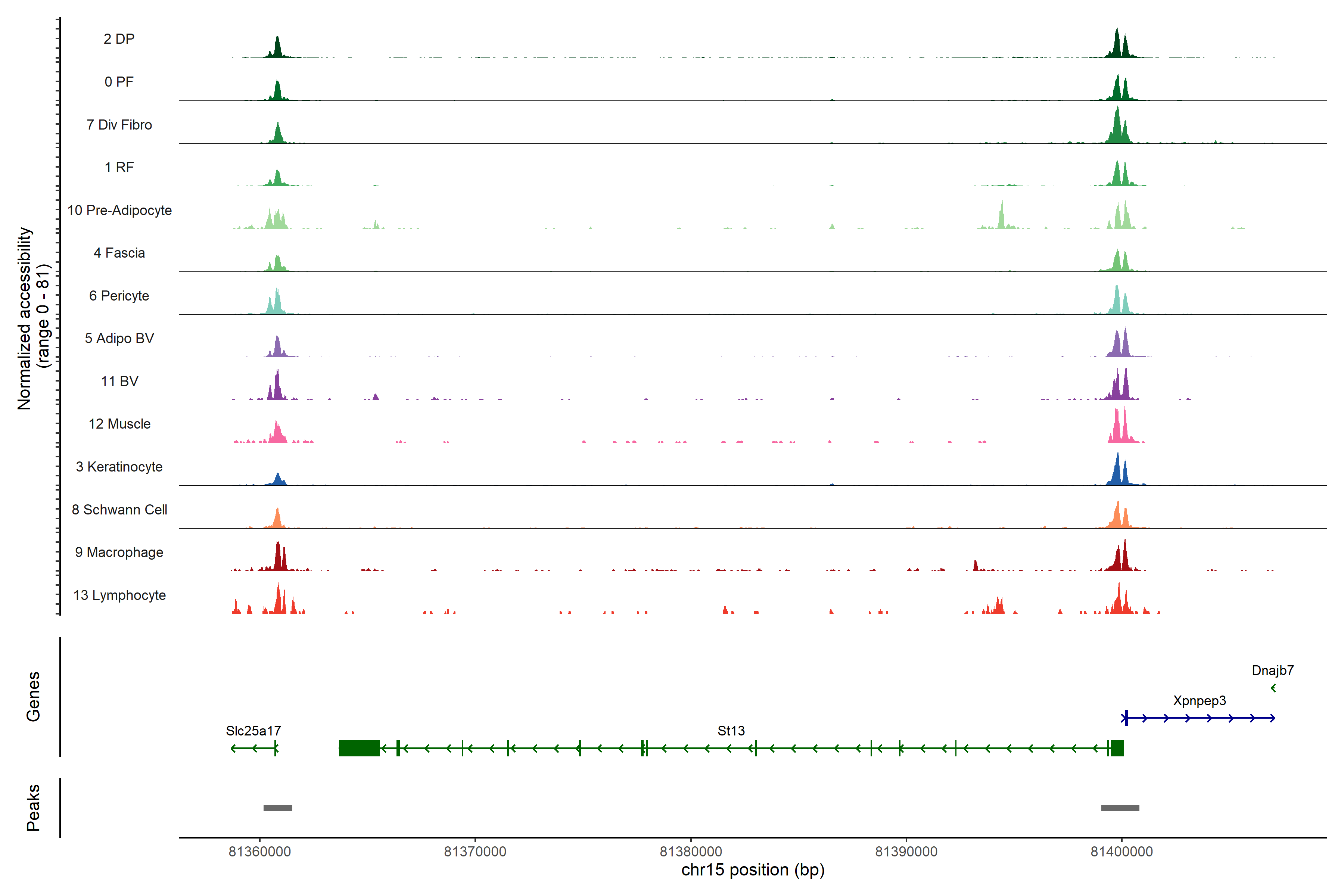Click the 8 Schwann Cell track label
Image resolution: width=1344 pixels, height=896 pixels.
point(119,510)
